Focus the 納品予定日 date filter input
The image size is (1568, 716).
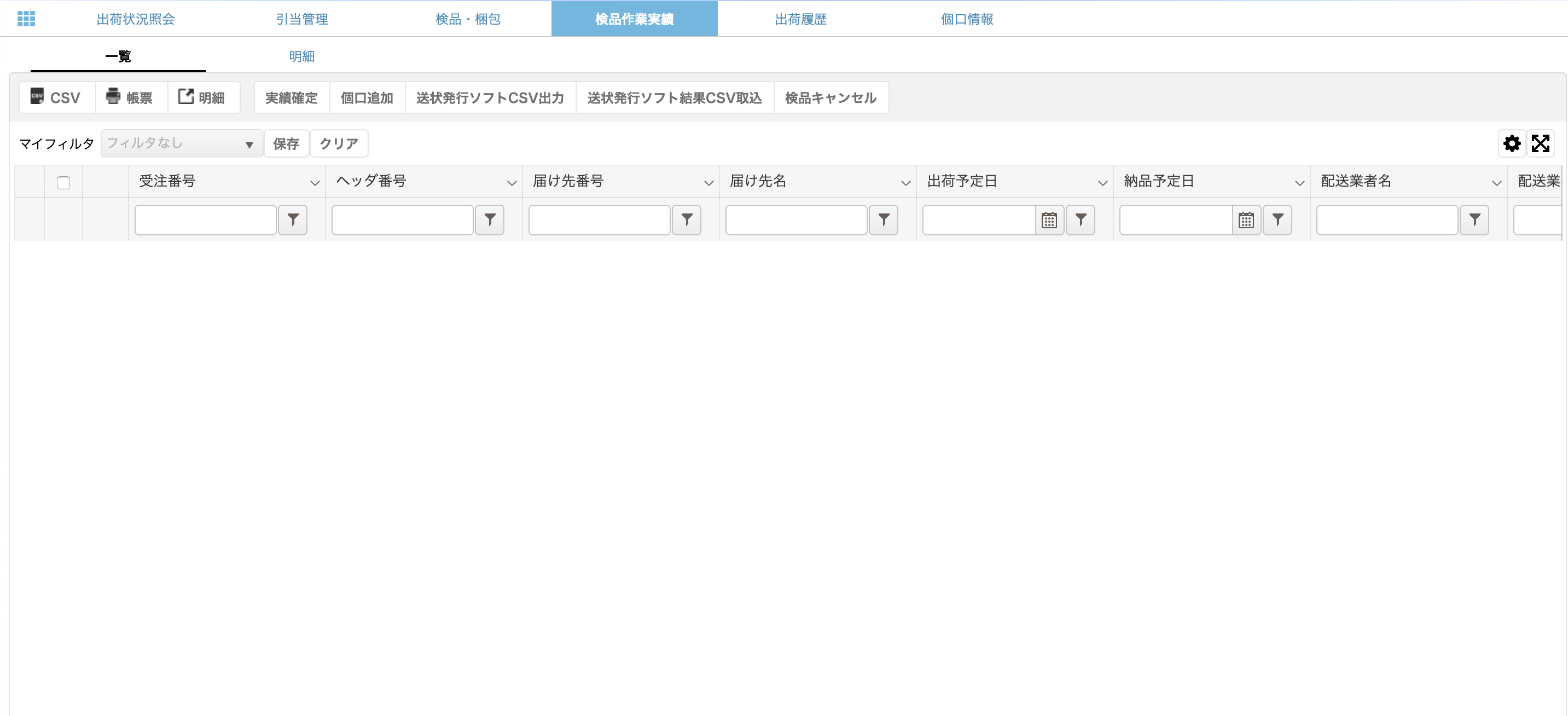pos(1176,220)
